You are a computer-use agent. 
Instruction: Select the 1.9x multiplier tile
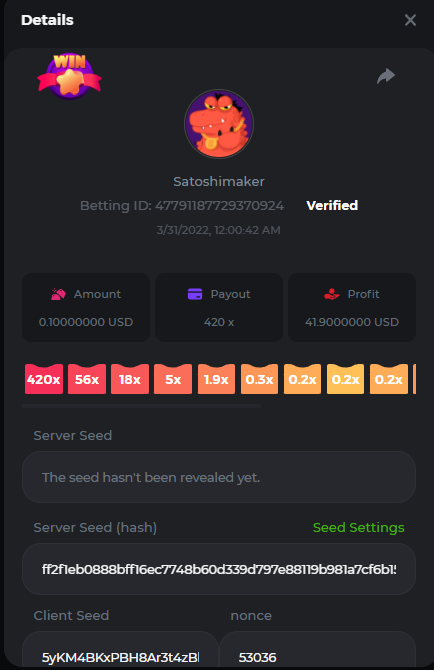tap(216, 379)
